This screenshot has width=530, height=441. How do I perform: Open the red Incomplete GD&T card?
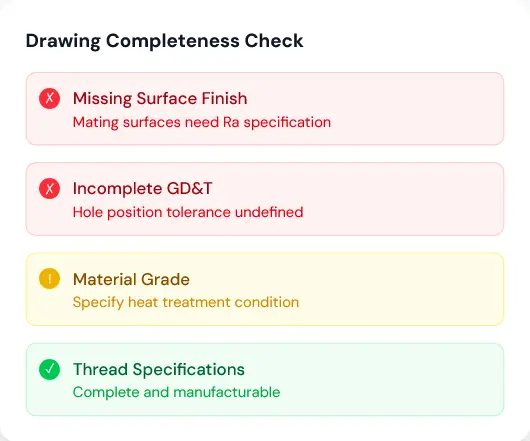pos(265,199)
